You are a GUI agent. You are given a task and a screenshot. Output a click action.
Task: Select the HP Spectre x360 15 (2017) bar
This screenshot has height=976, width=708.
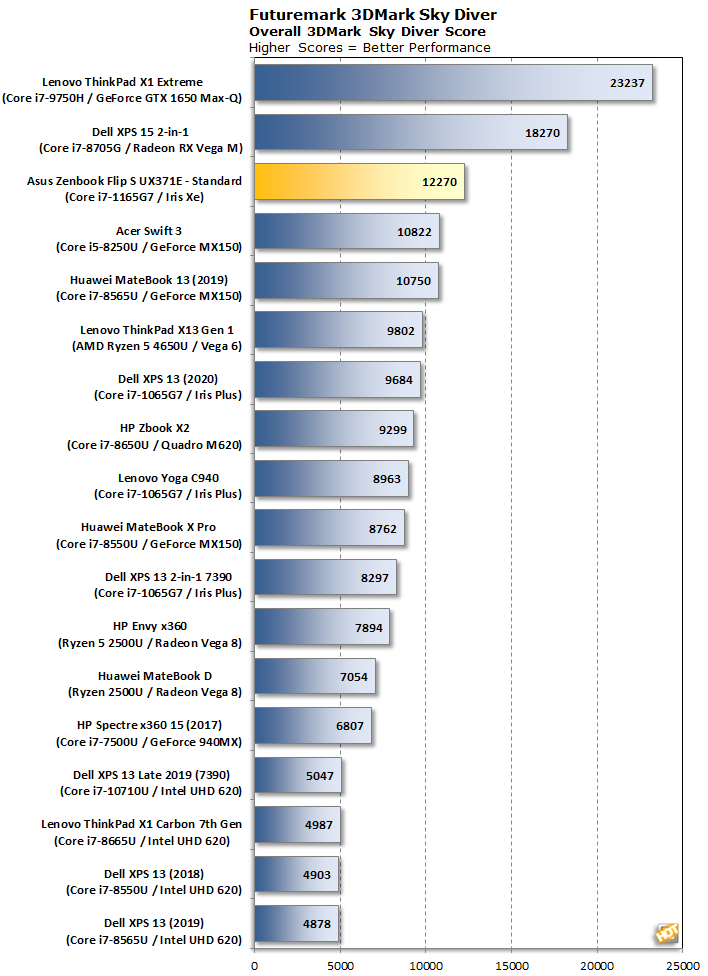(x=313, y=726)
